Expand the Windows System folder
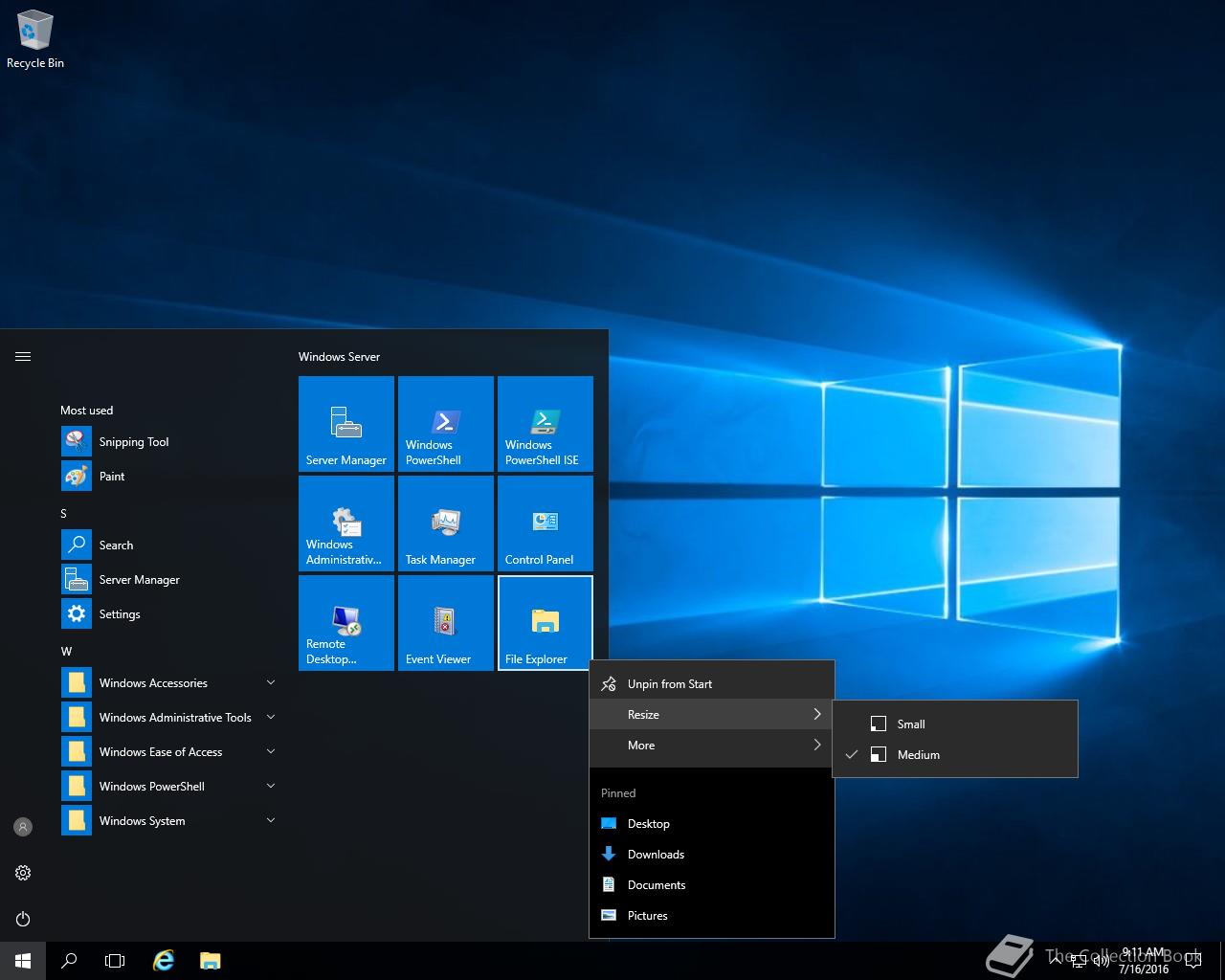This screenshot has width=1225, height=980. pyautogui.click(x=168, y=821)
